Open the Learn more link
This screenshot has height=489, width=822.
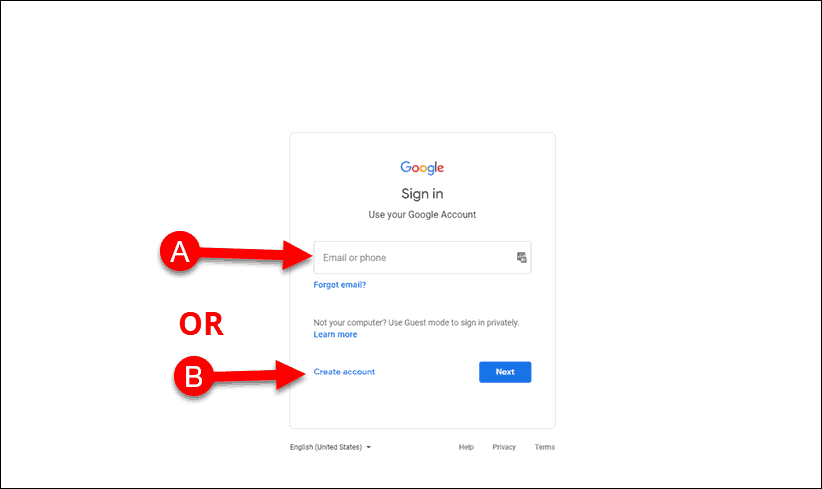point(335,334)
